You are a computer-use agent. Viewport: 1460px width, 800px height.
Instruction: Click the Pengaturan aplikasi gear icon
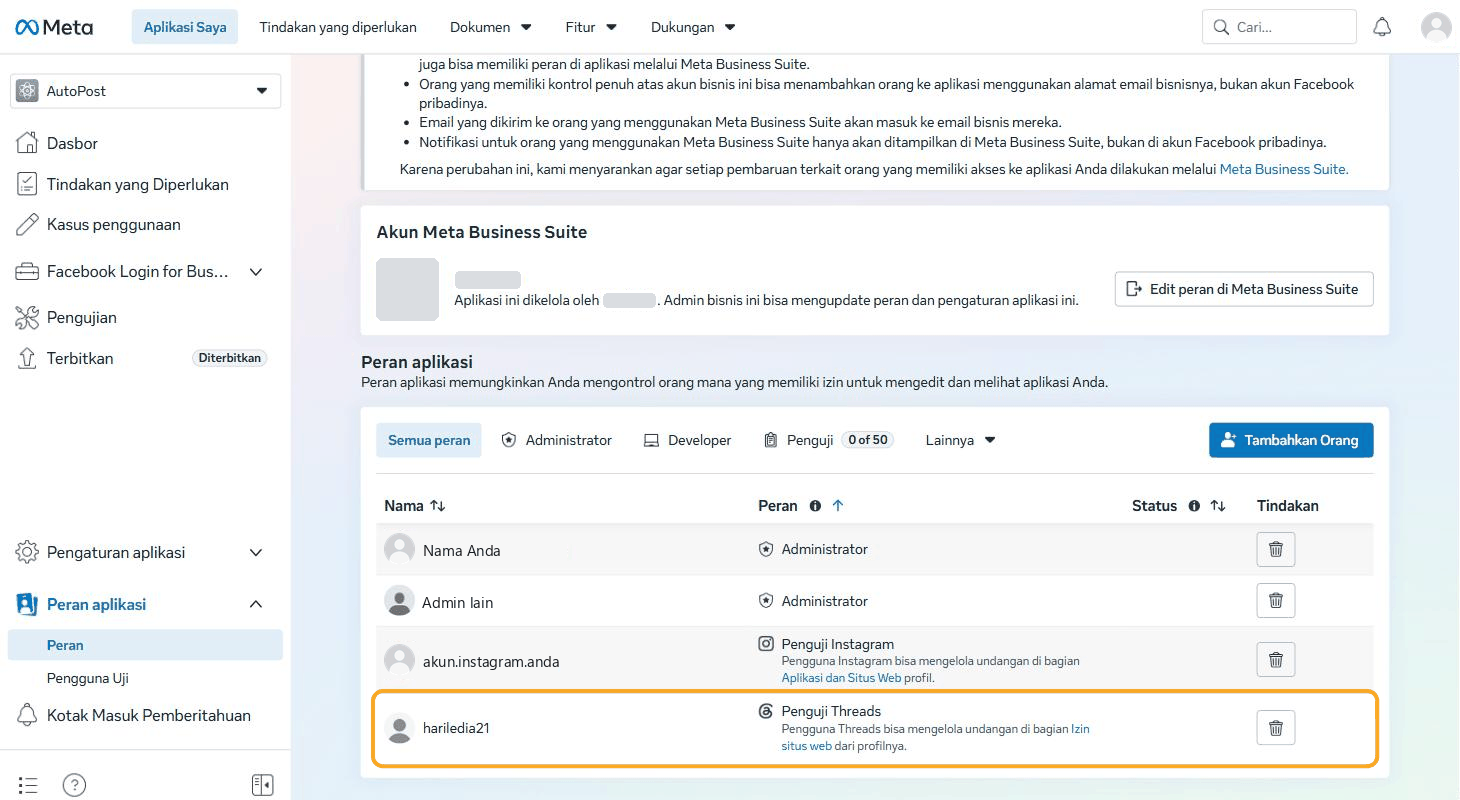pyautogui.click(x=28, y=552)
